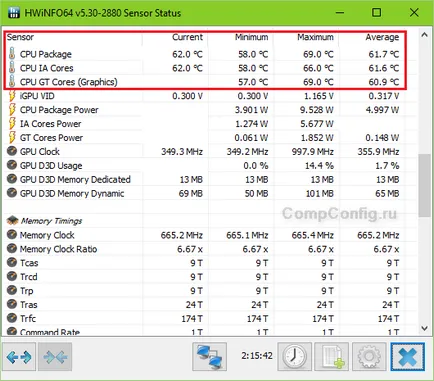434x381 pixels.
Task: Click the Sensor column header
Action: point(20,37)
